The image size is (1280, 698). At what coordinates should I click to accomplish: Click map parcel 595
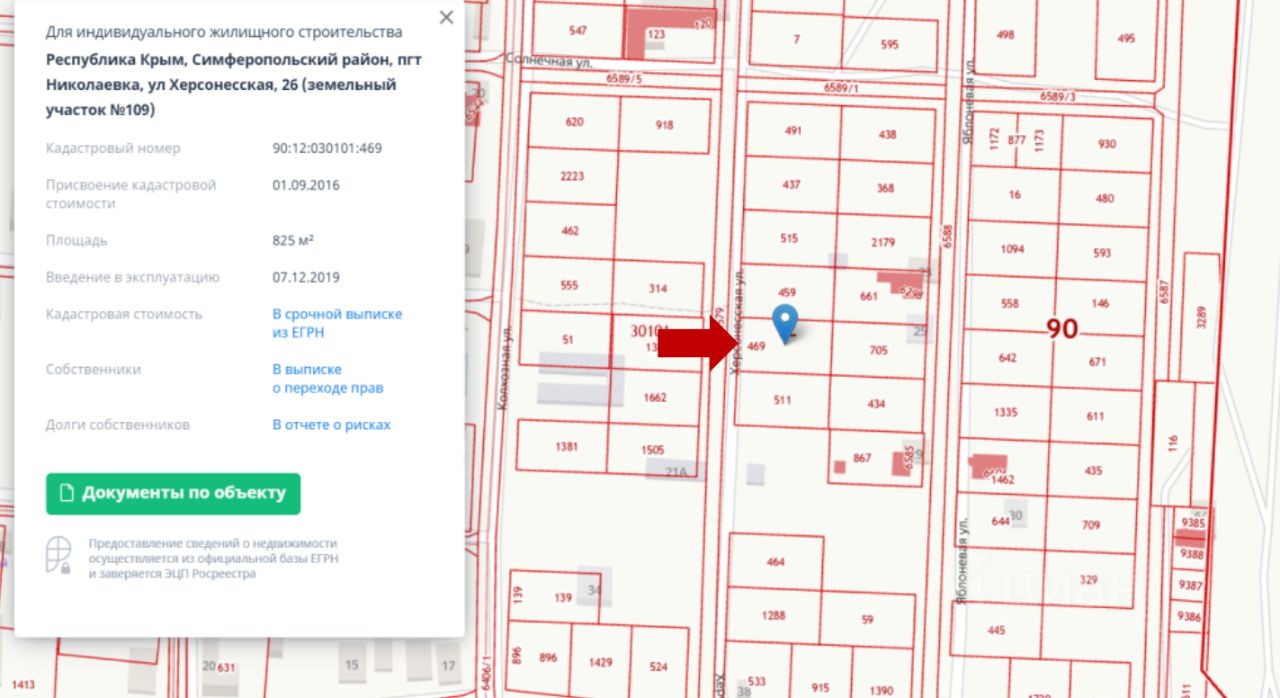point(890,44)
